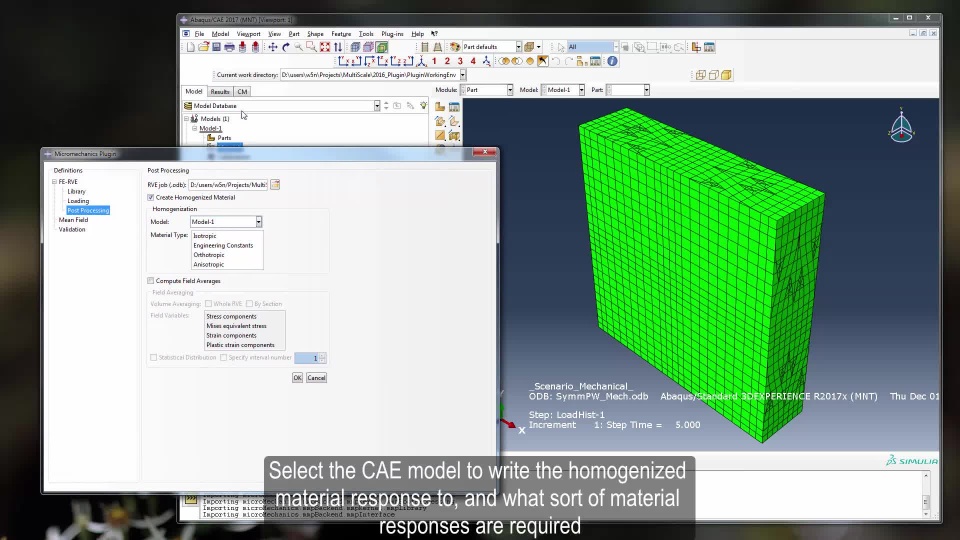Open the Model Database tree dropdown
This screenshot has width=960, height=540.
pyautogui.click(x=377, y=106)
